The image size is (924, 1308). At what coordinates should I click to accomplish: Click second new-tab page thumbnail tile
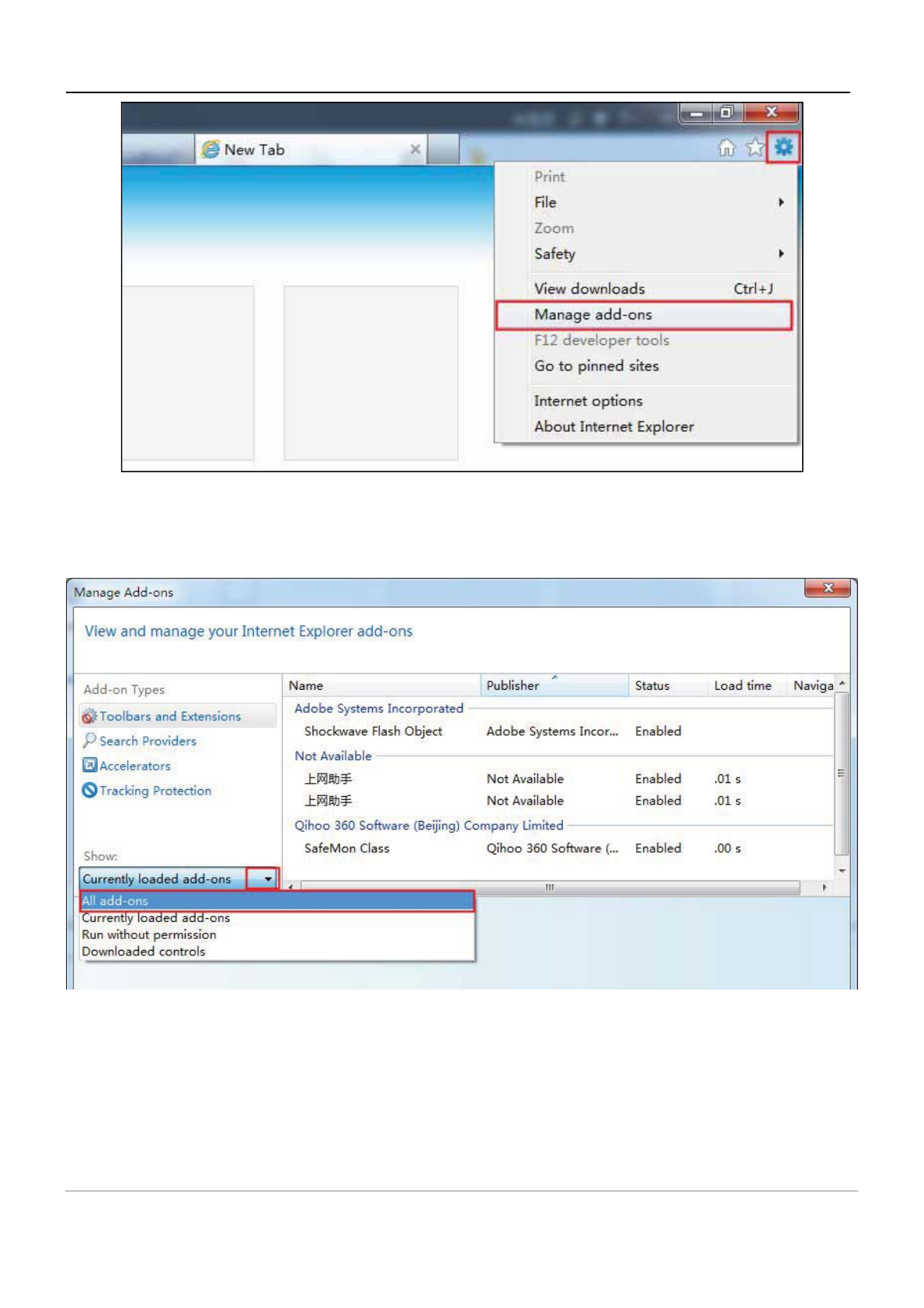point(371,373)
